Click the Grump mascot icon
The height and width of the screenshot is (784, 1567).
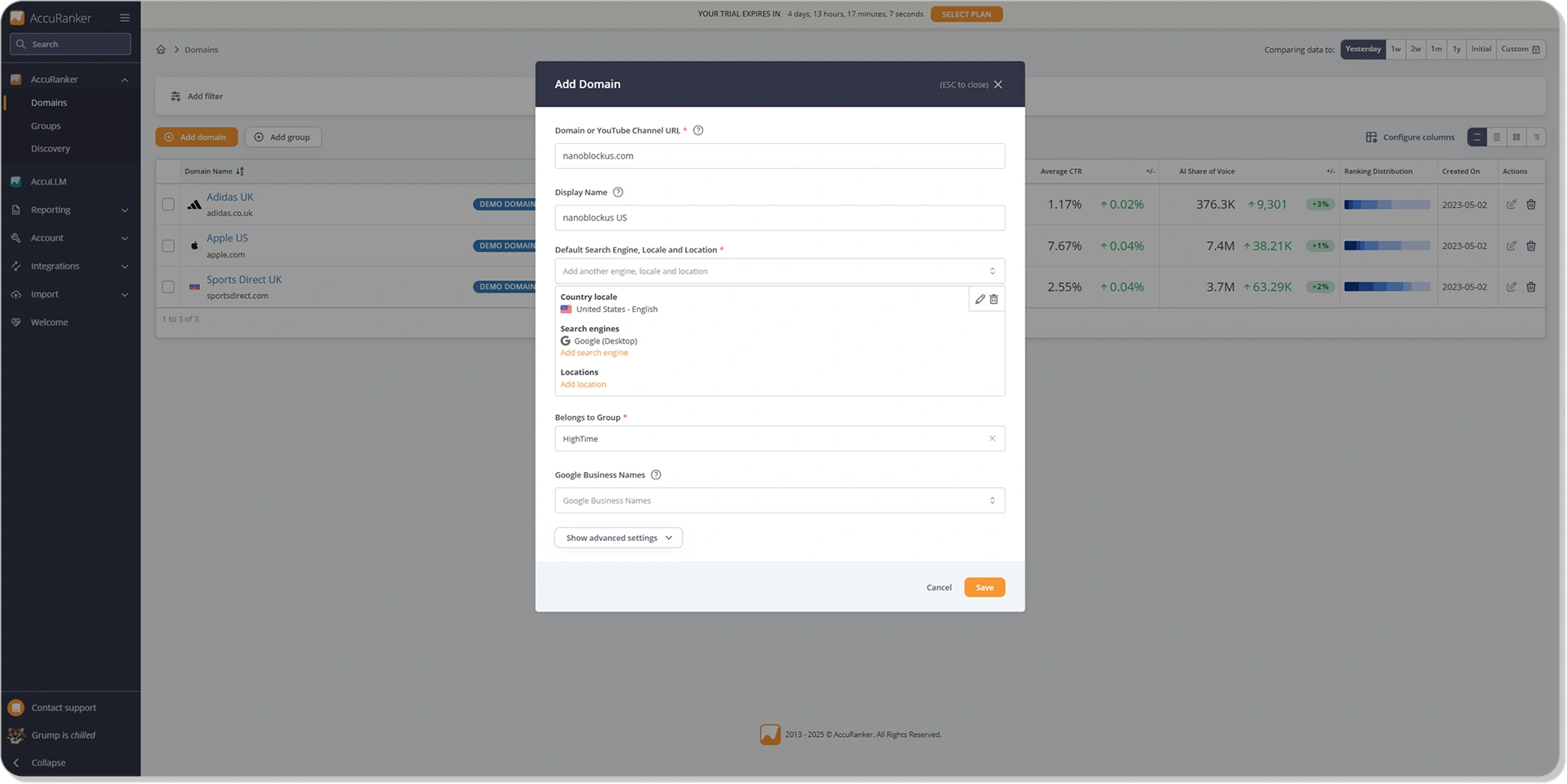coord(16,735)
